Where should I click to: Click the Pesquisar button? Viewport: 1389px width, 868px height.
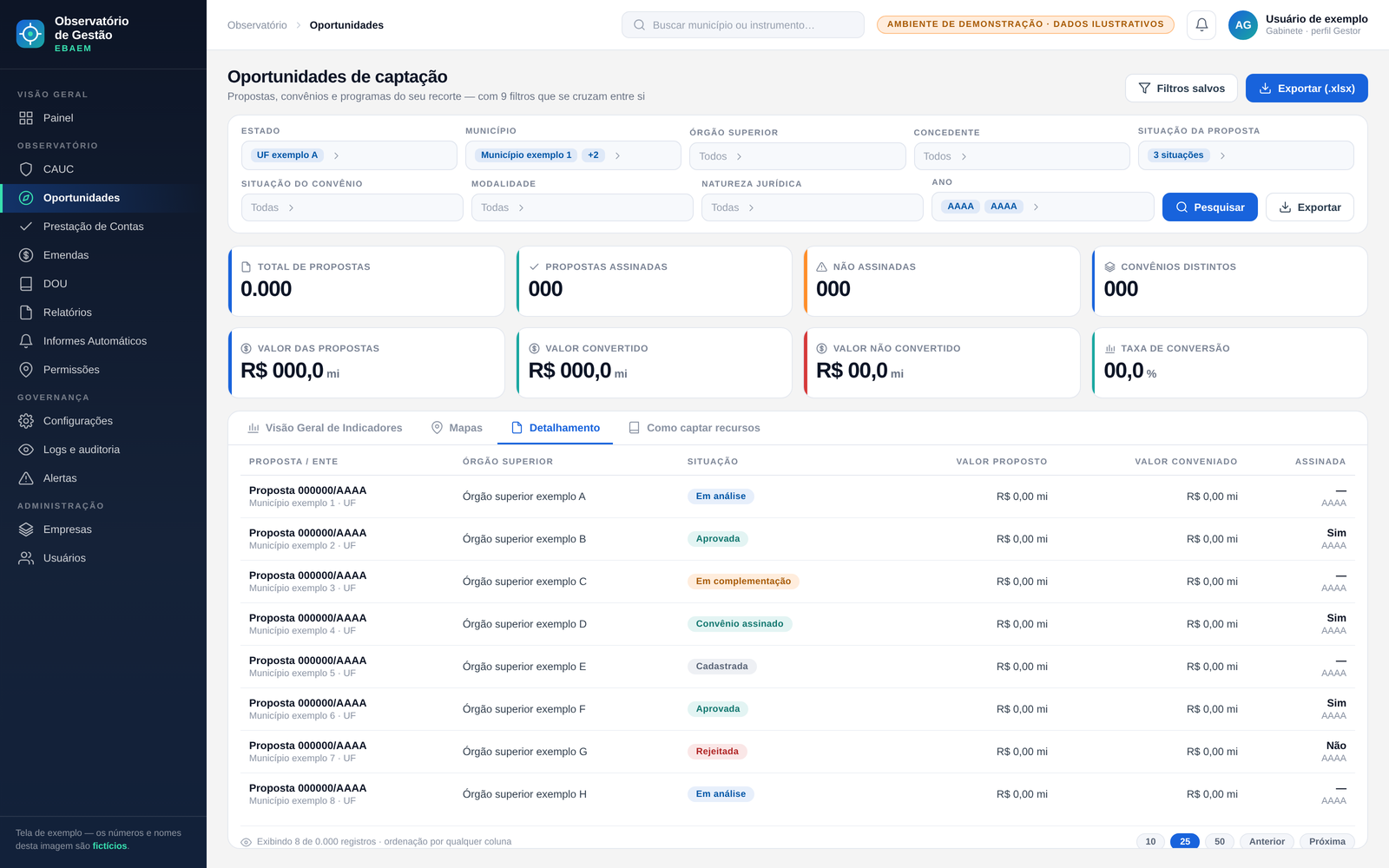[x=1210, y=207]
